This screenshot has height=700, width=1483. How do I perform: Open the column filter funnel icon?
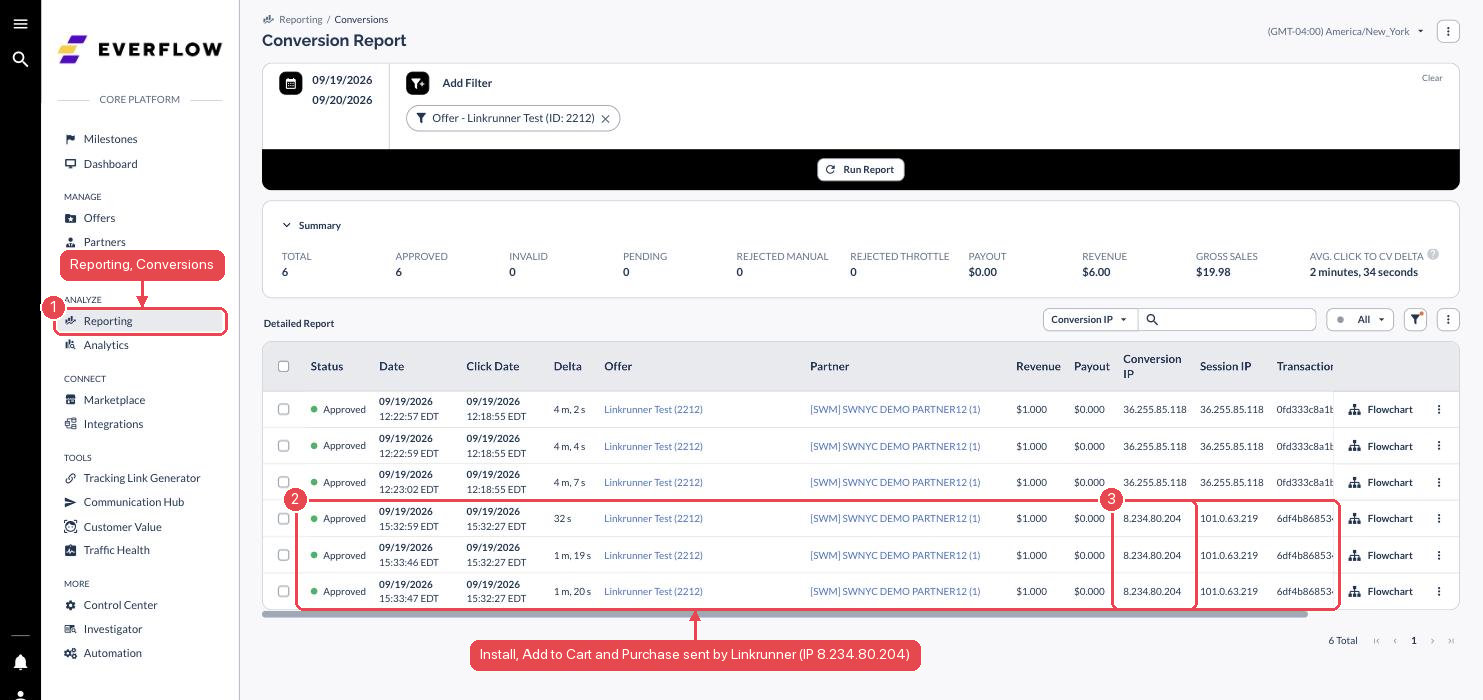click(x=1415, y=320)
